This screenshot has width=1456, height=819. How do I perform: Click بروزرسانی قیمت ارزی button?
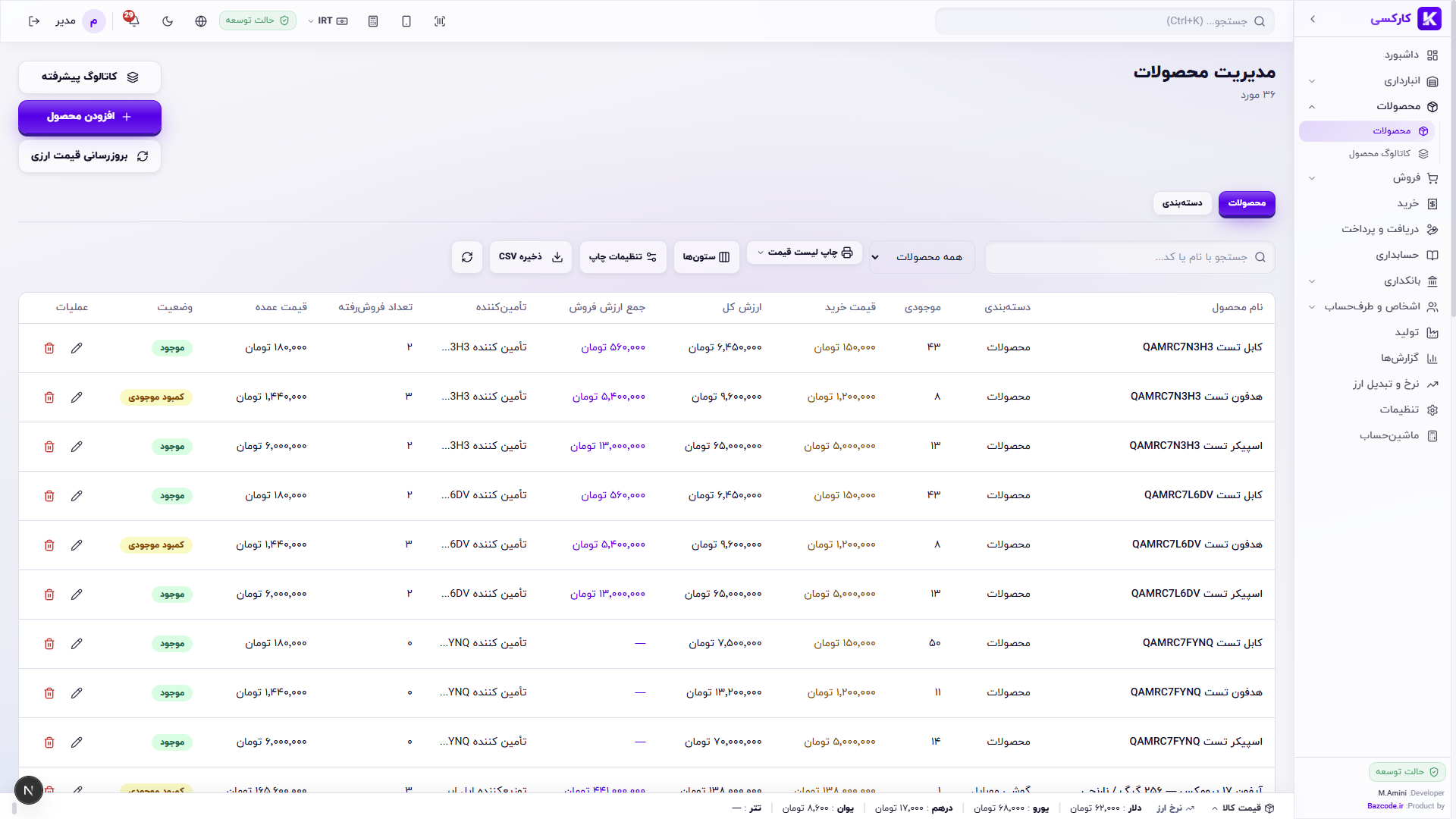tap(89, 156)
